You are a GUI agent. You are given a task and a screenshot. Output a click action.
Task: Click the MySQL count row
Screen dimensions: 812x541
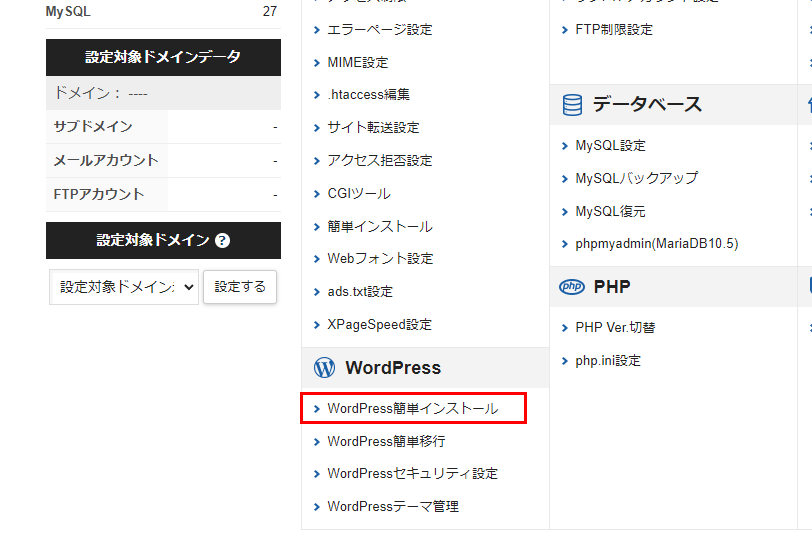coord(163,11)
